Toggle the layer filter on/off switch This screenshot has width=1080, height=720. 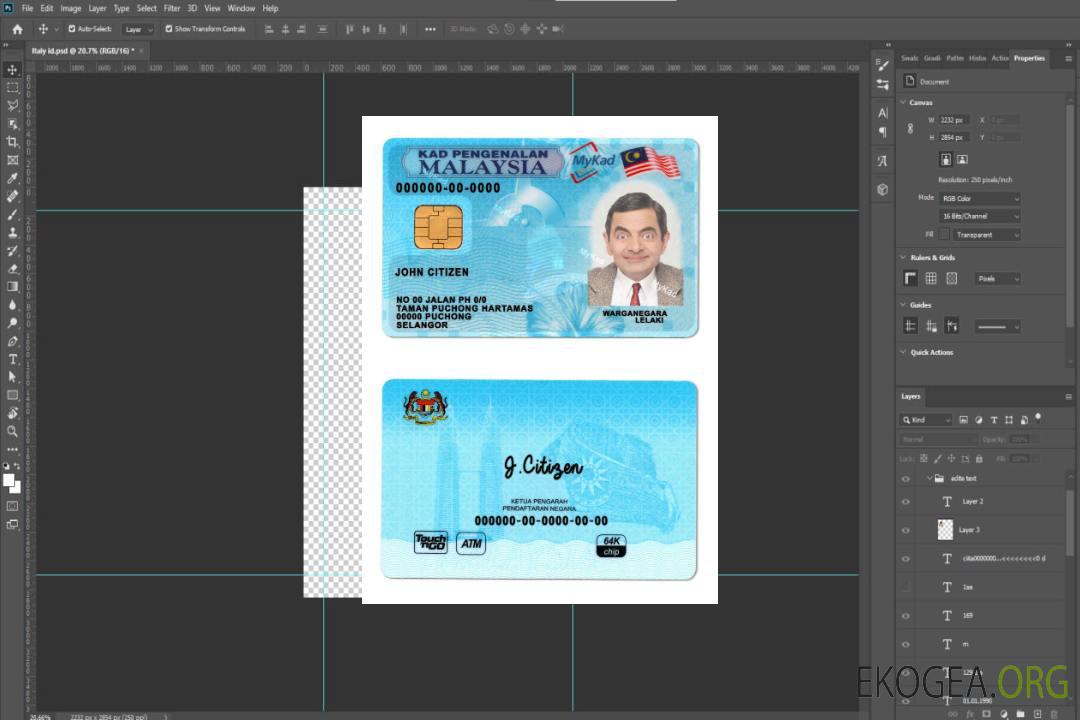point(1038,418)
